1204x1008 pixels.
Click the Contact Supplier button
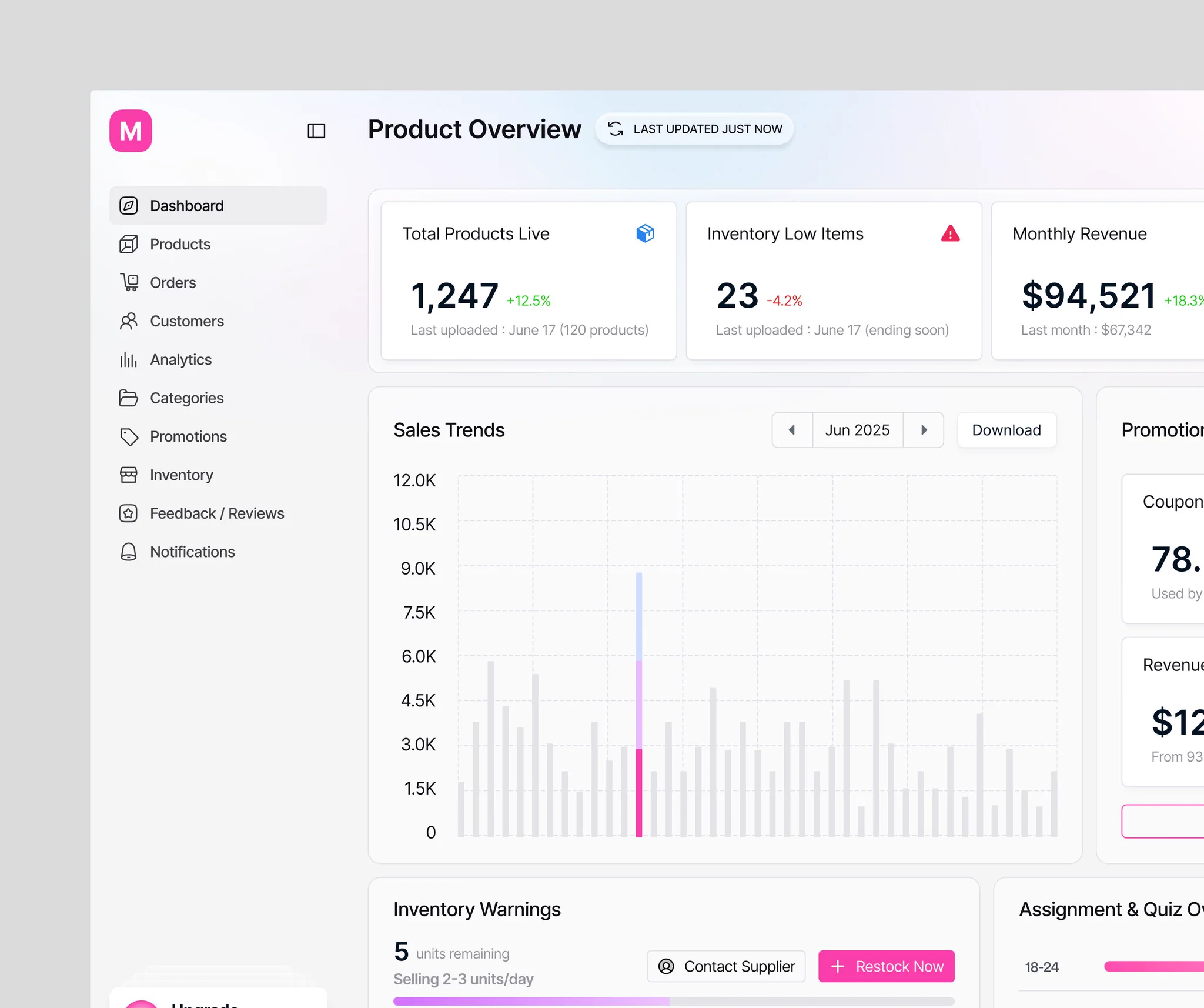[726, 966]
